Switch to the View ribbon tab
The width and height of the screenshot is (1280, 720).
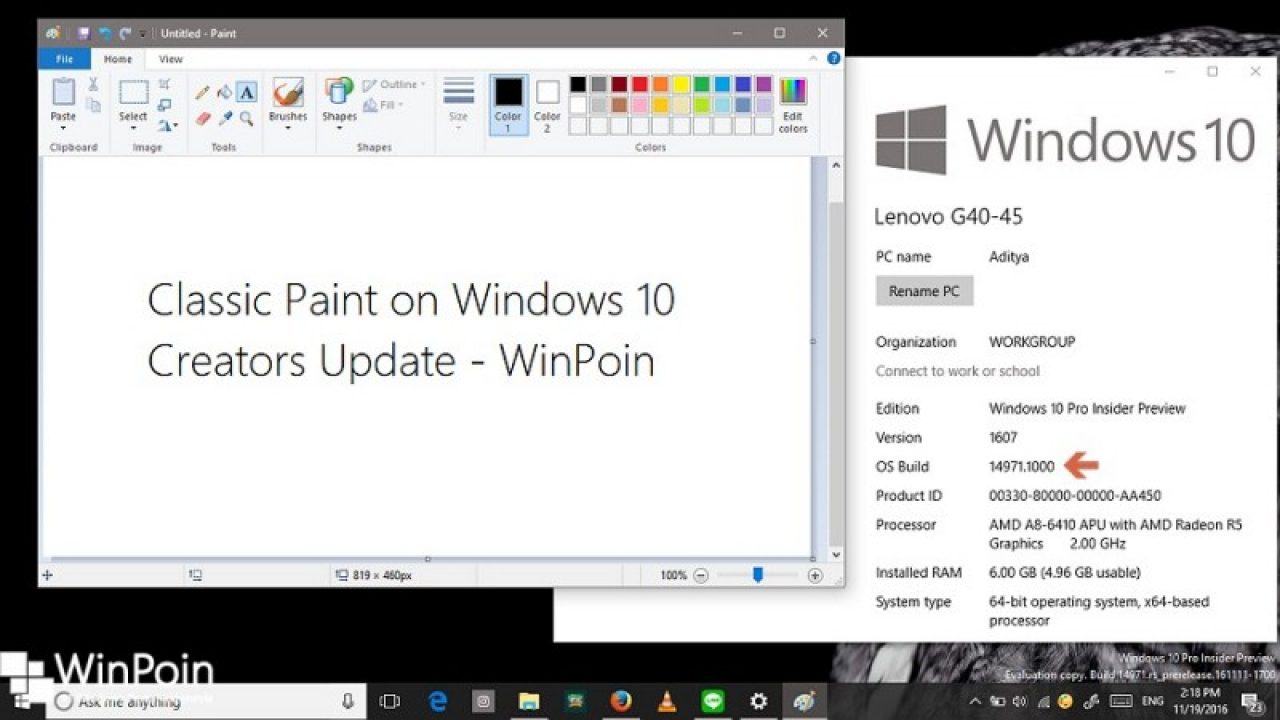coord(171,59)
